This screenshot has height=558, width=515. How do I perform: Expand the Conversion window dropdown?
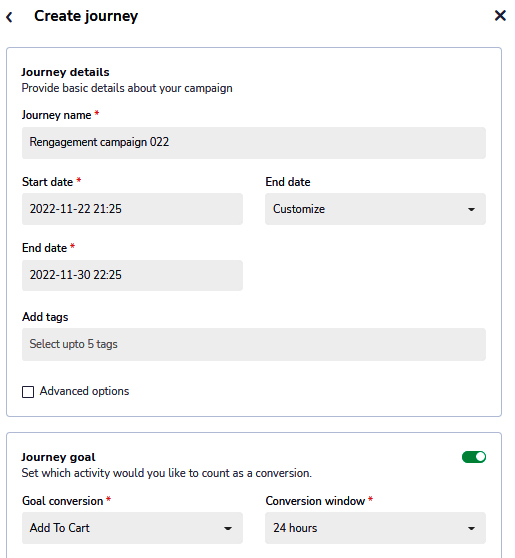pyautogui.click(x=375, y=528)
